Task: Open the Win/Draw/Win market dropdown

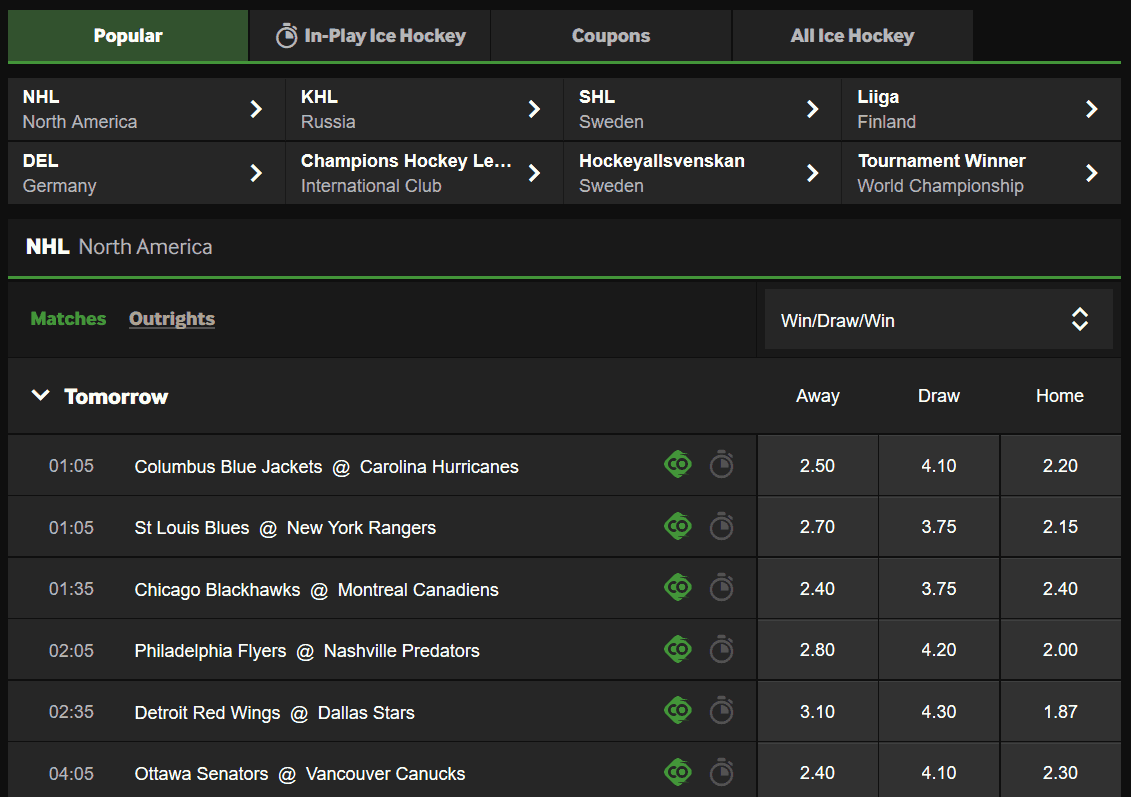Action: tap(938, 320)
